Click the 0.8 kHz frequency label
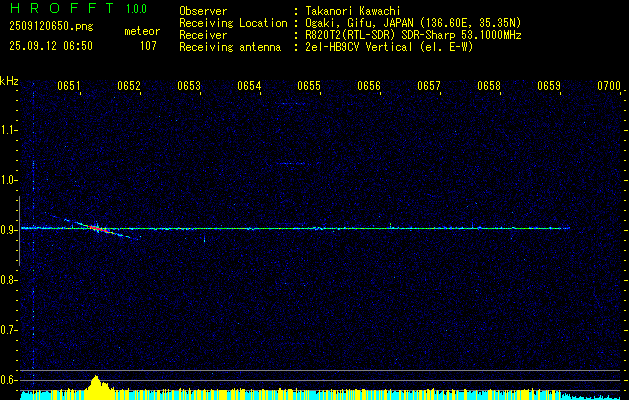 (x=8, y=280)
